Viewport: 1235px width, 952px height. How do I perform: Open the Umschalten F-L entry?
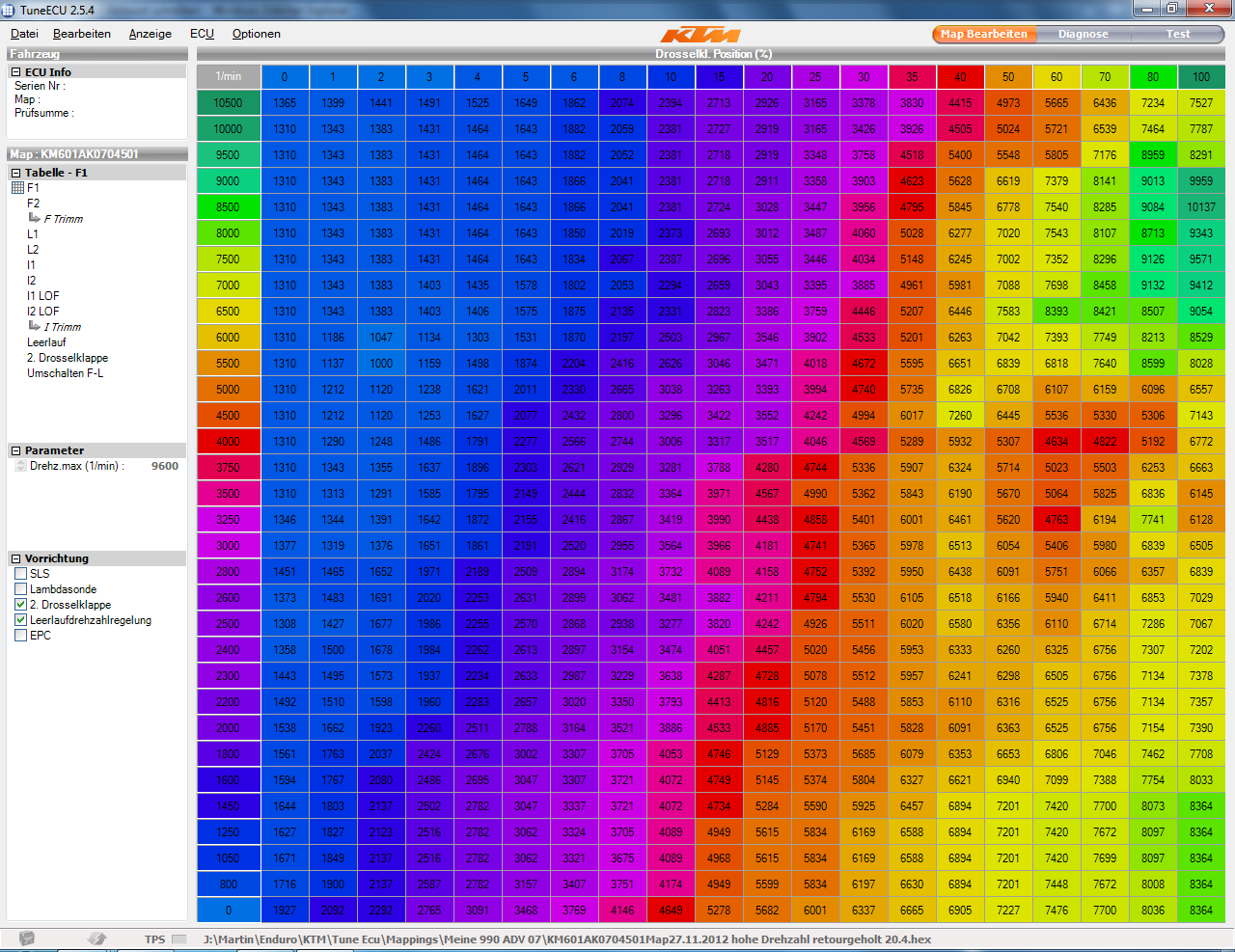pyautogui.click(x=65, y=373)
